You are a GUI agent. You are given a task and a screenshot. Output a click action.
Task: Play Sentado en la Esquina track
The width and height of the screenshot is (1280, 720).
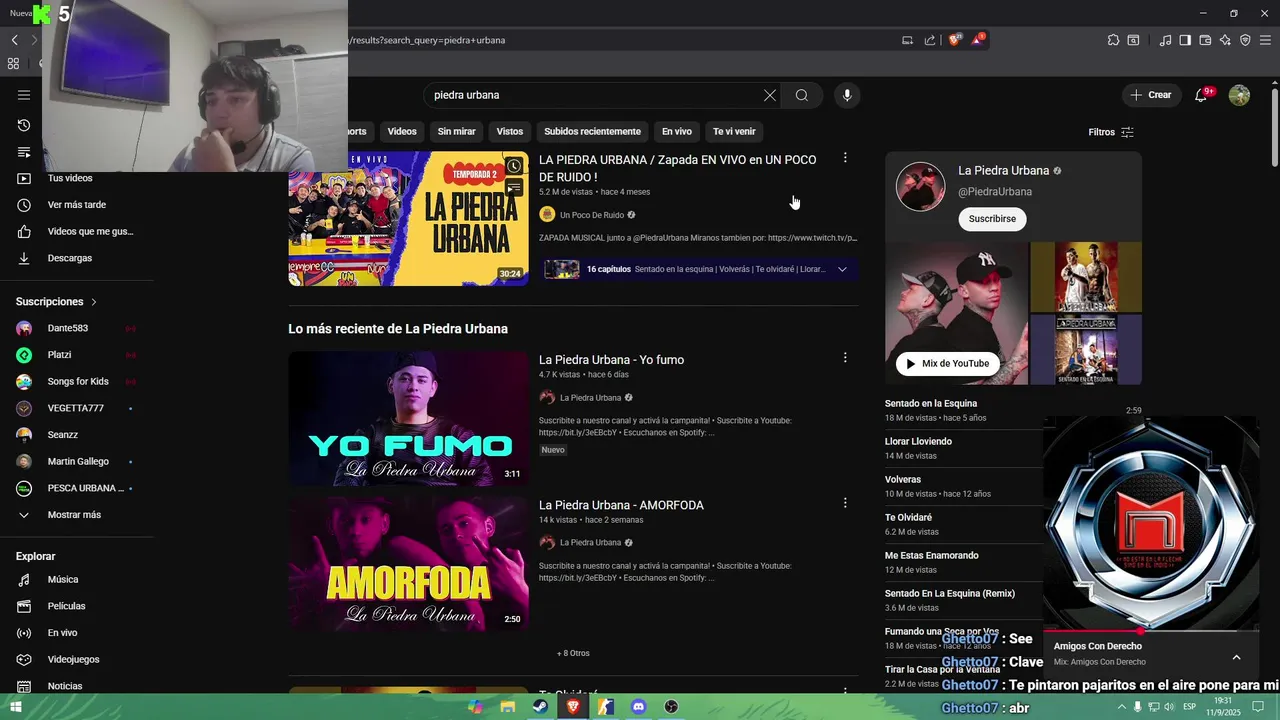[931, 404]
